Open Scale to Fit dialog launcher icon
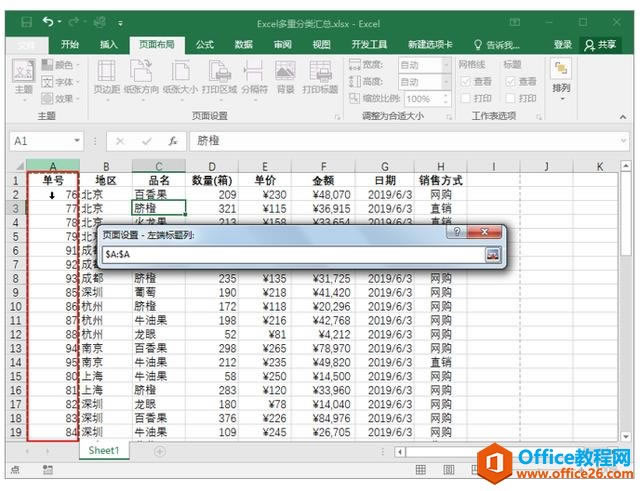Viewport: 640px width, 491px height. [449, 117]
